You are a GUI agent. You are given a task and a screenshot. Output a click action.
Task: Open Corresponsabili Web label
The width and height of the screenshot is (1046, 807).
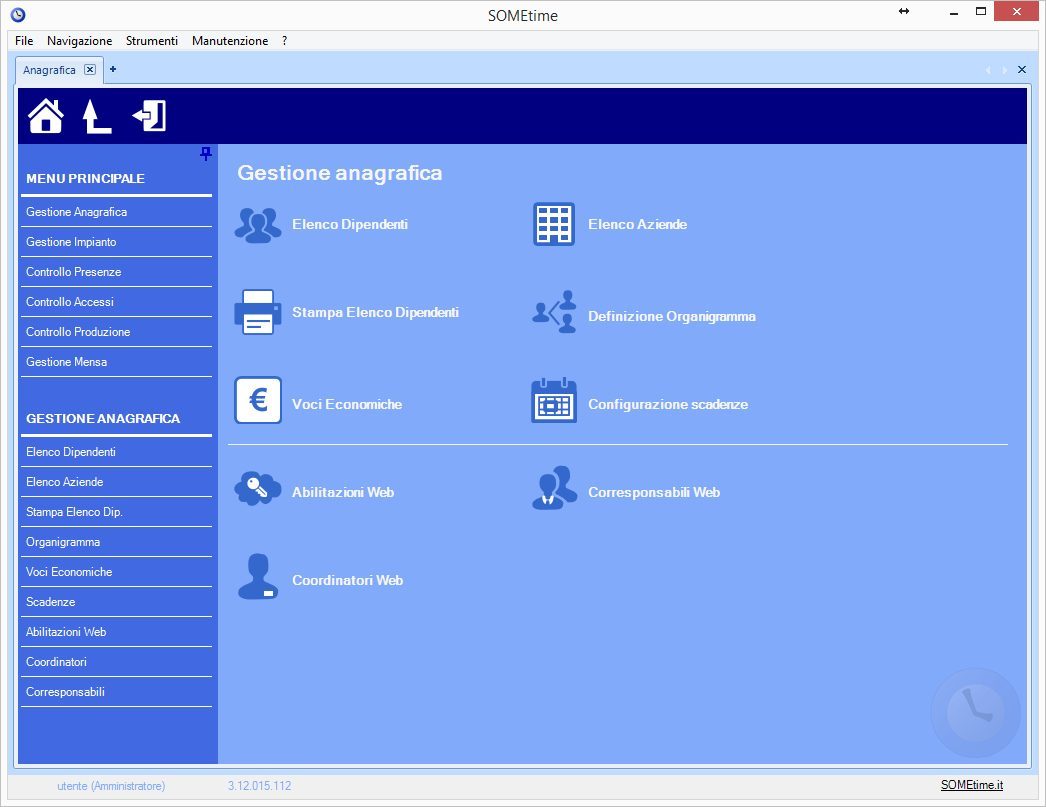pos(654,493)
